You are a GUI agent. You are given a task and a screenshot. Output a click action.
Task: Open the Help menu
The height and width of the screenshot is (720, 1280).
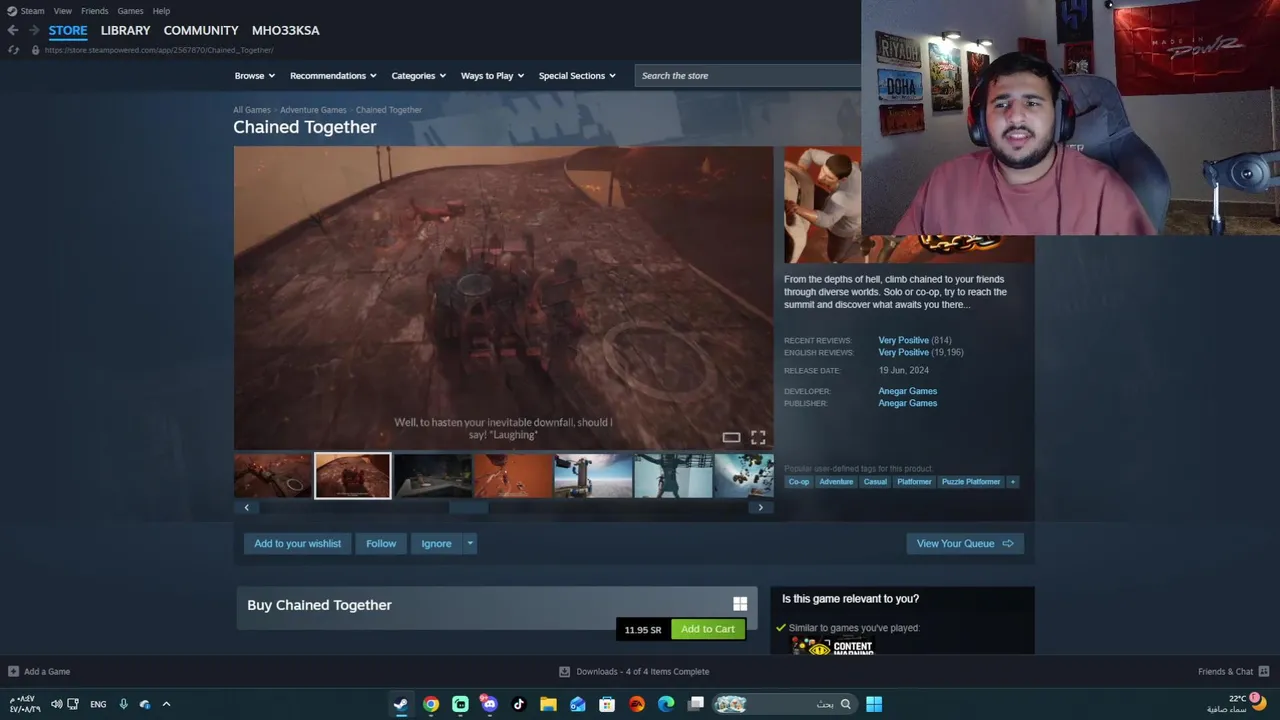161,11
